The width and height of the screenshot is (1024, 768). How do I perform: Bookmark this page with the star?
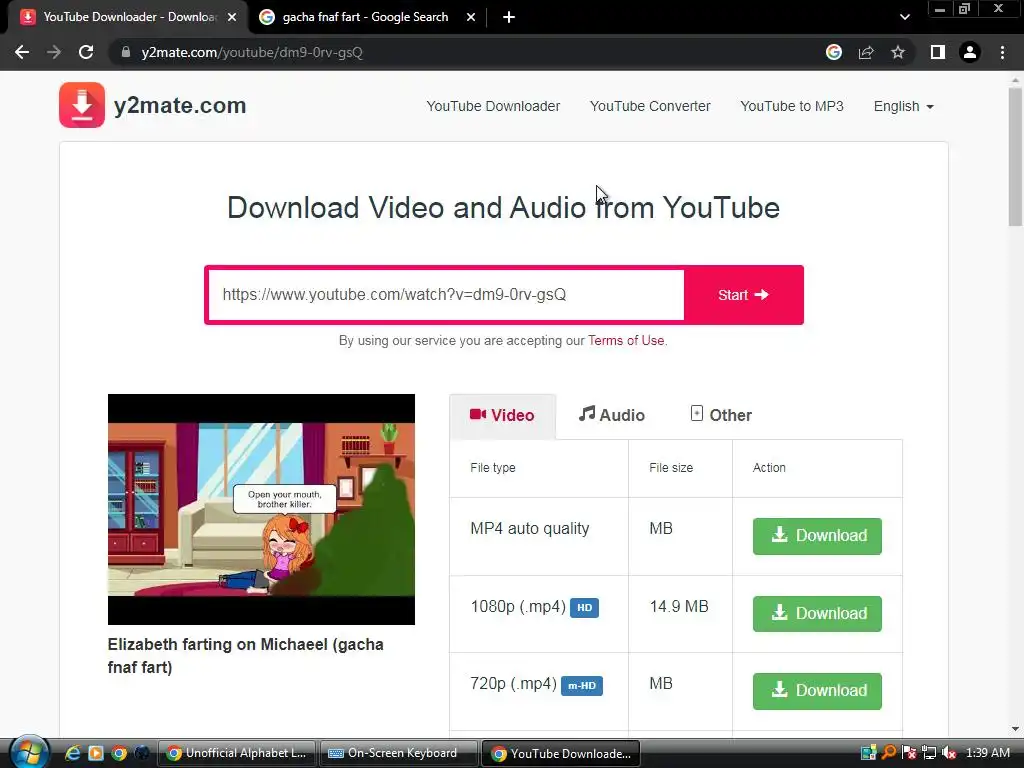click(898, 52)
